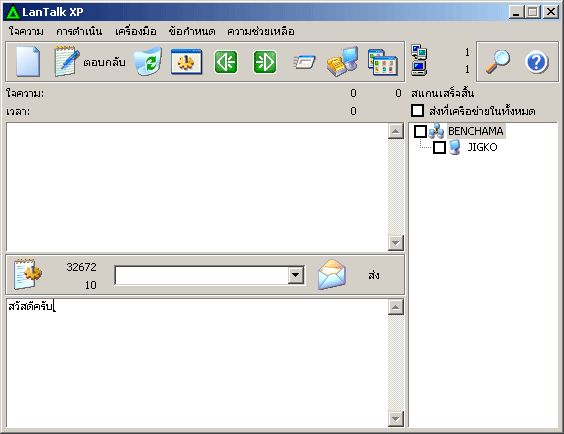Click the LanTalk XP green triangle title icon
The width and height of the screenshot is (564, 434).
(13, 12)
